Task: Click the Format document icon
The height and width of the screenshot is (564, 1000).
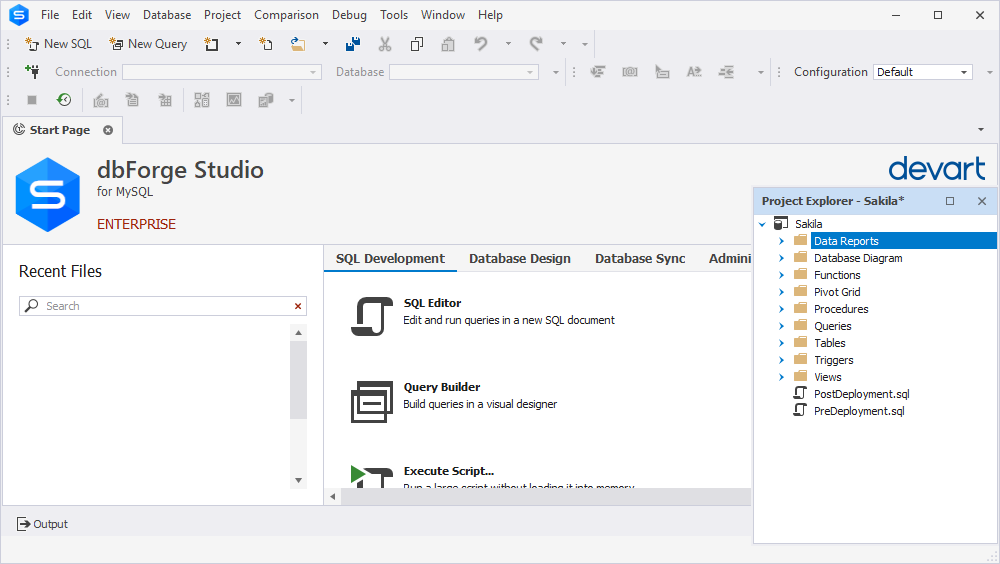Action: [598, 72]
